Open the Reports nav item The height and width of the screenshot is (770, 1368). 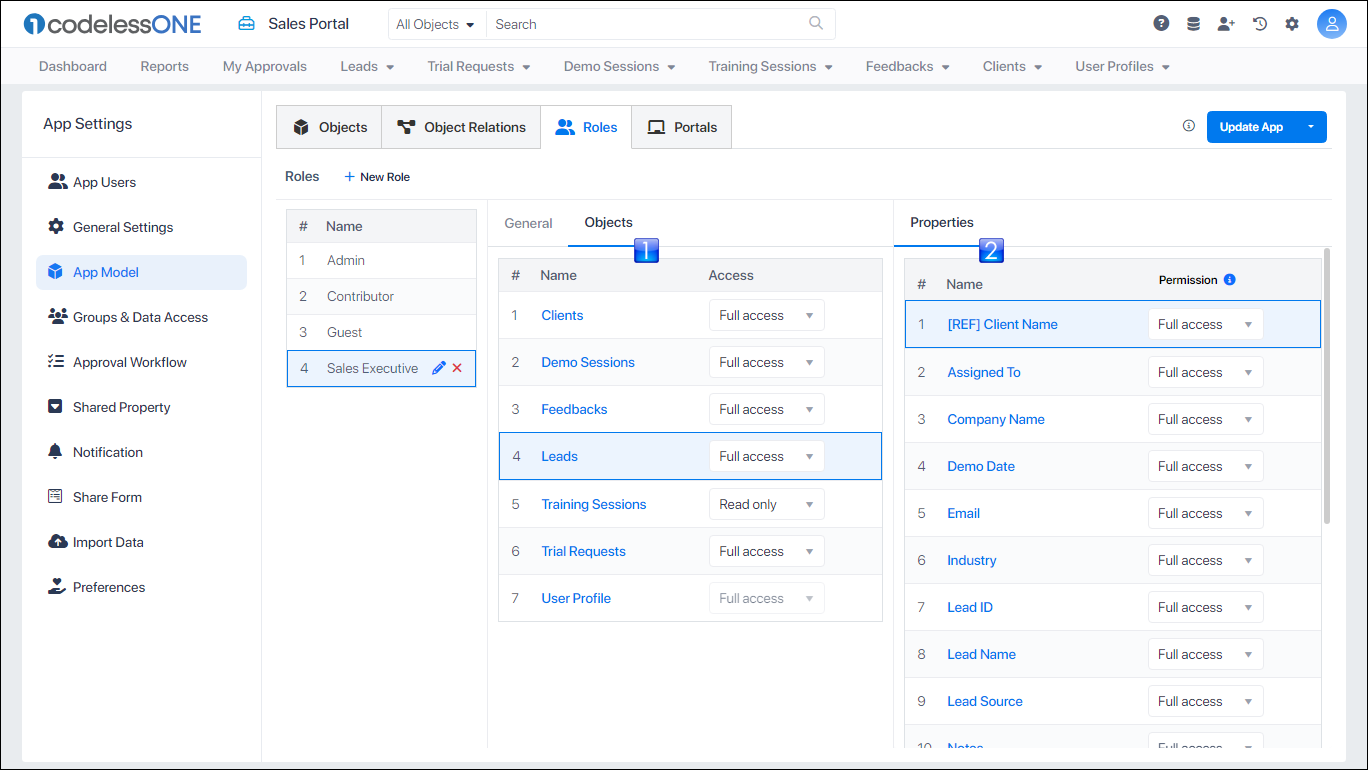pyautogui.click(x=164, y=66)
